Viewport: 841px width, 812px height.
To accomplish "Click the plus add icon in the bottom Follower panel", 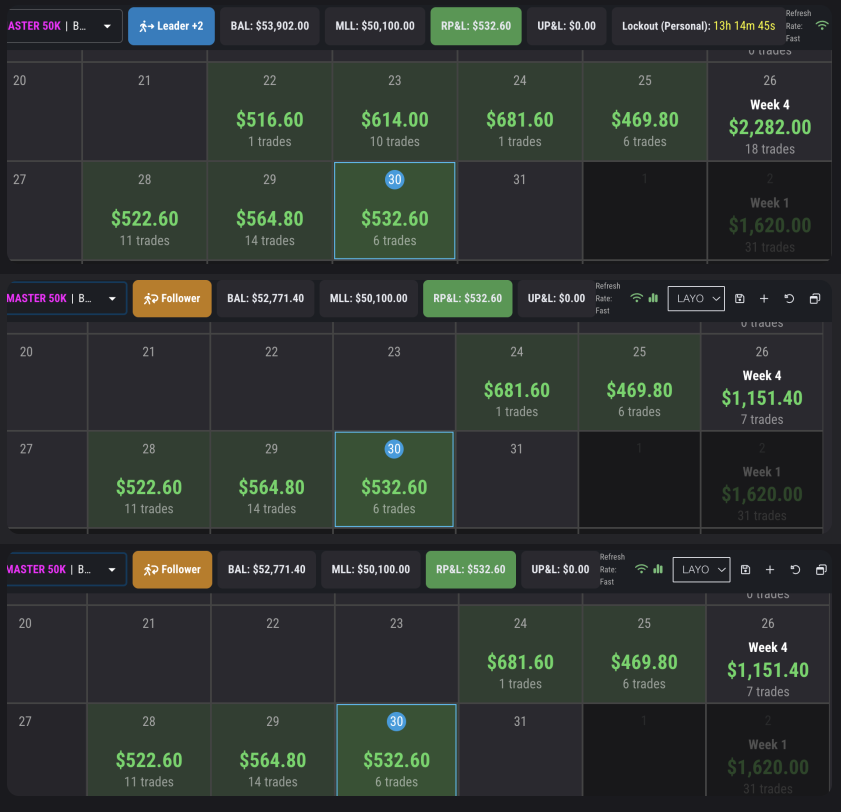I will [x=770, y=570].
